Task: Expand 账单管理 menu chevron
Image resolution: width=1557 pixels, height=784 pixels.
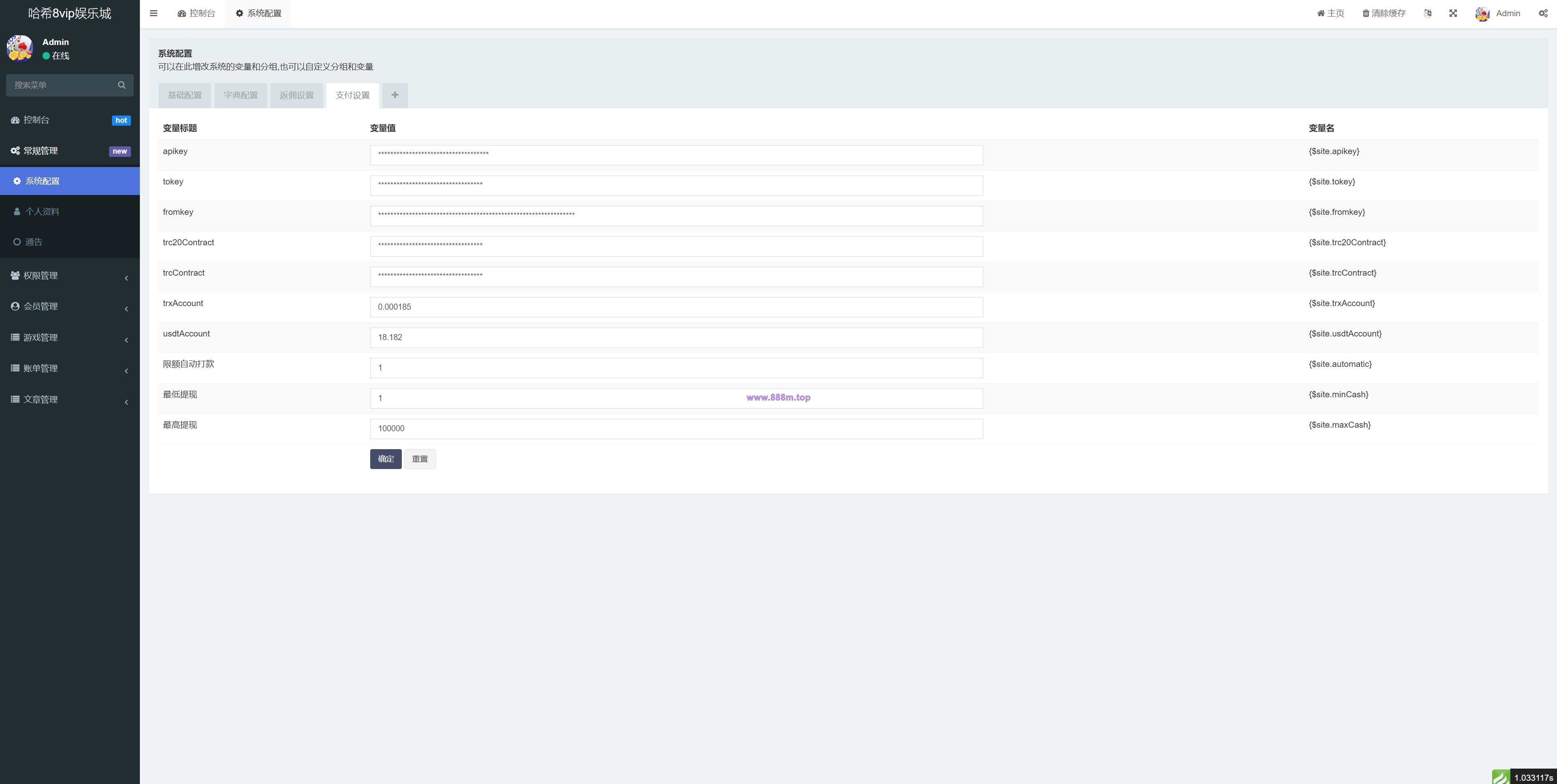Action: click(127, 371)
